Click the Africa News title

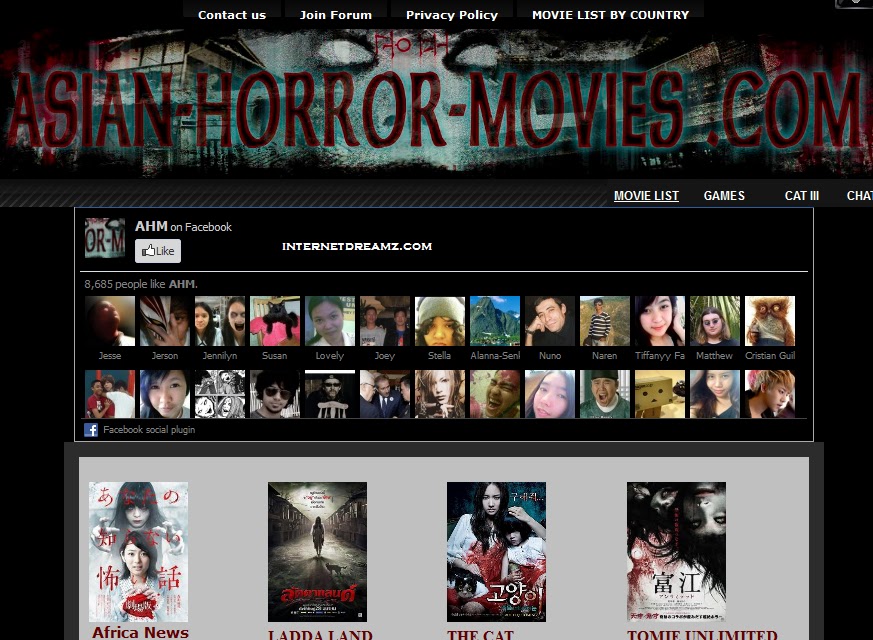coord(140,632)
